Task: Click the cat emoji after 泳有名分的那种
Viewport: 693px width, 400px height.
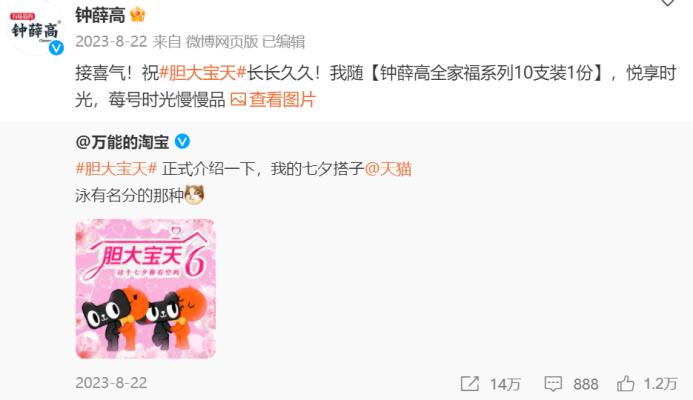Action: tap(194, 195)
